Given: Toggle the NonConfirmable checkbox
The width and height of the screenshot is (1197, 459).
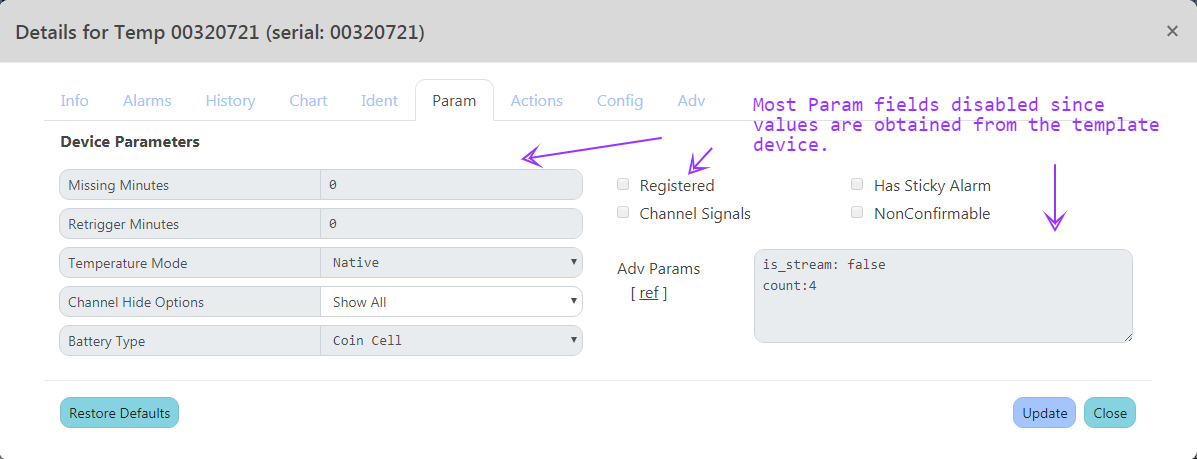Looking at the screenshot, I should click(x=857, y=212).
